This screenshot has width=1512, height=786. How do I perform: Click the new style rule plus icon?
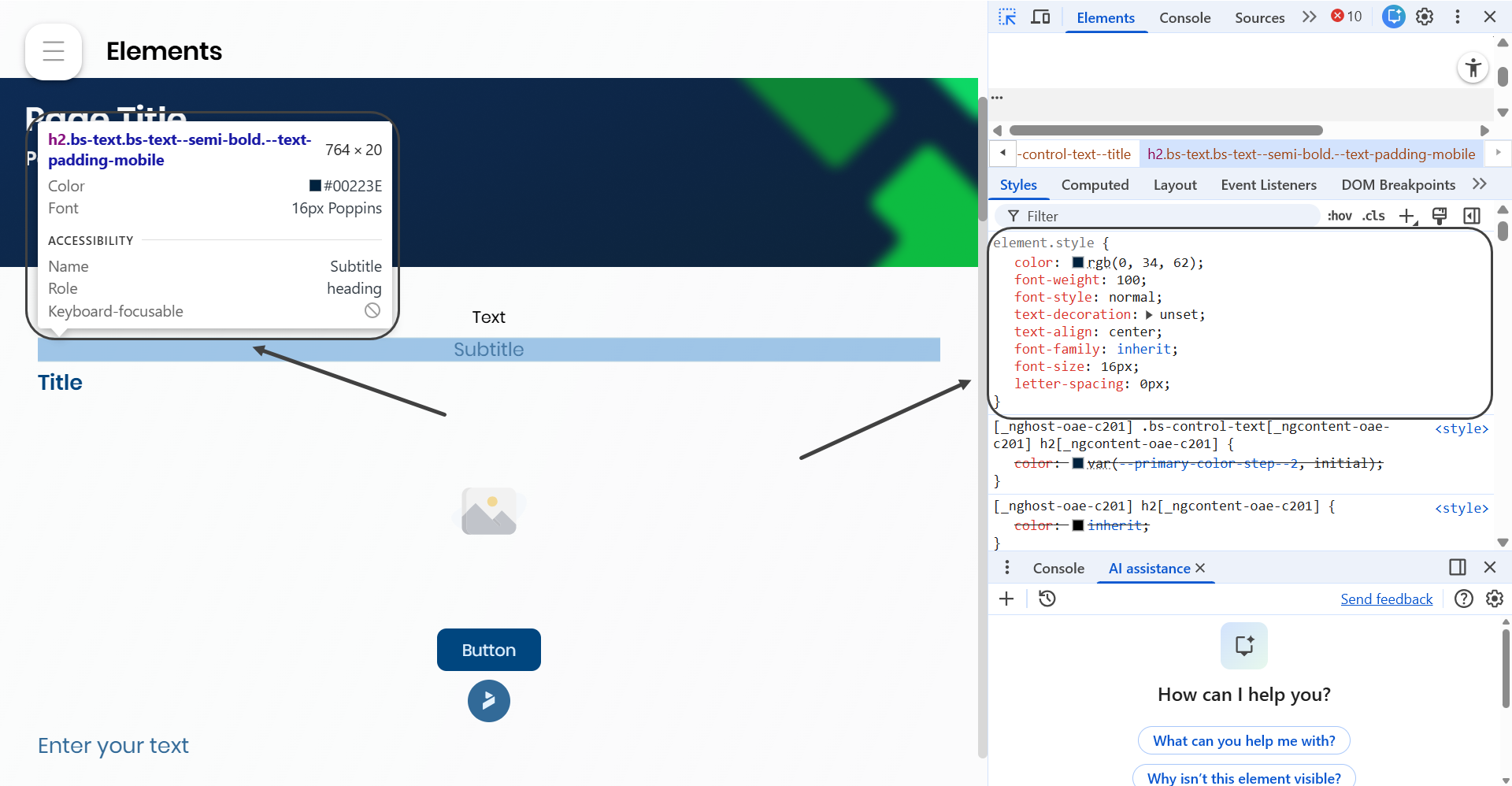pyautogui.click(x=1406, y=216)
